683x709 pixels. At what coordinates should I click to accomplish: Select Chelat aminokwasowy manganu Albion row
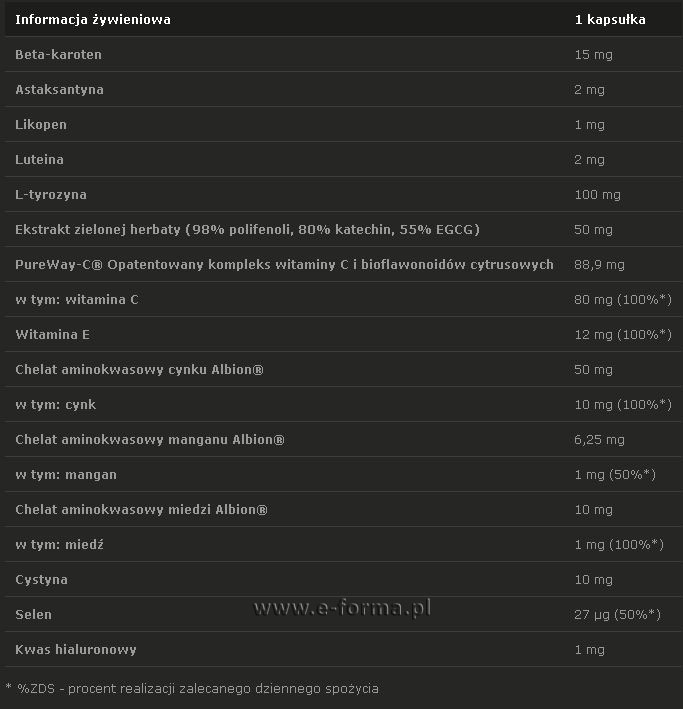click(x=343, y=440)
